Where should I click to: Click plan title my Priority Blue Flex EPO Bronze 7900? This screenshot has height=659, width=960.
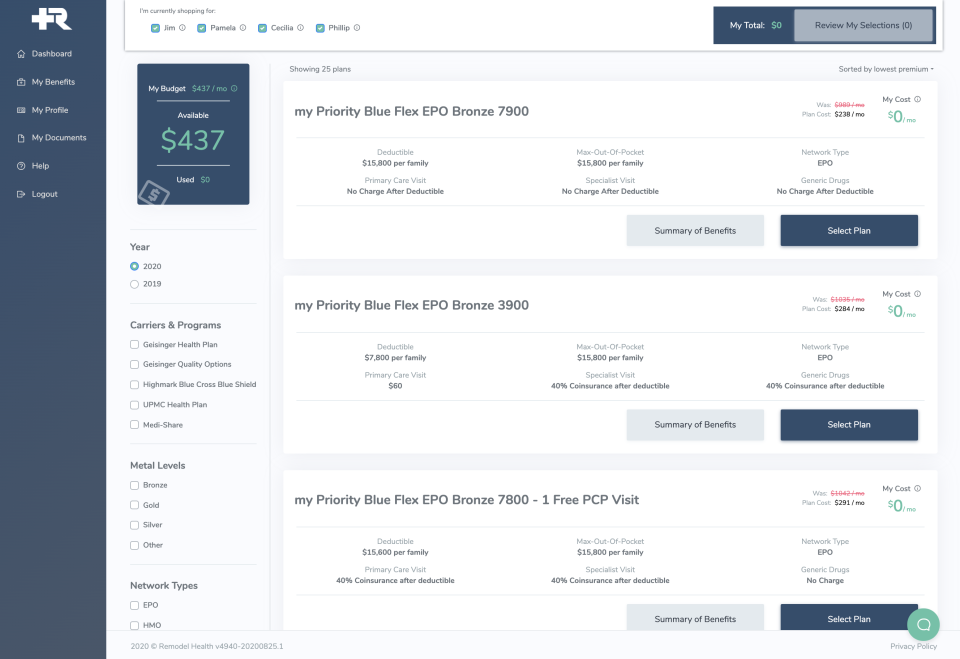411,111
